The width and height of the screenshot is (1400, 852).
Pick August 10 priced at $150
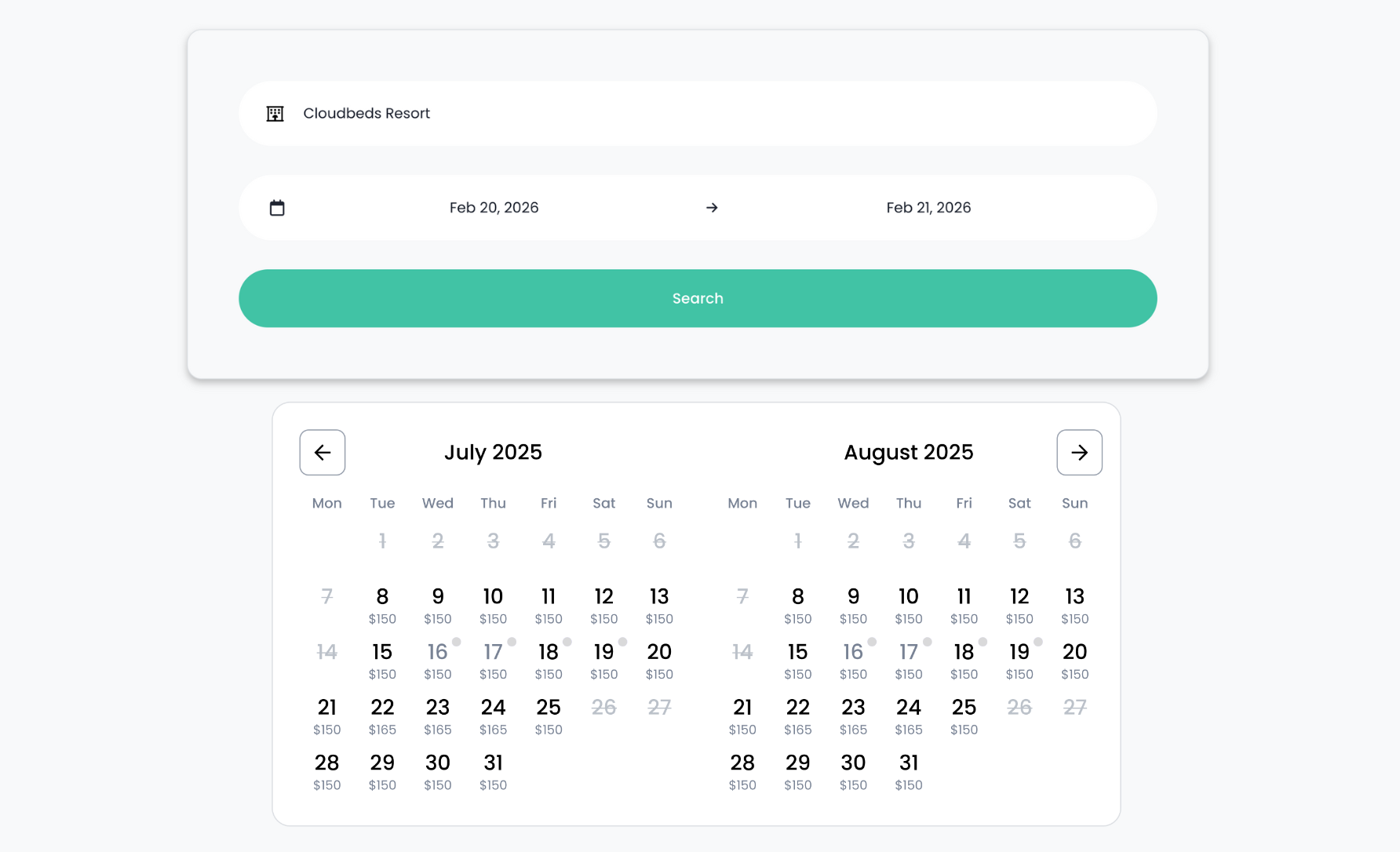tap(908, 605)
